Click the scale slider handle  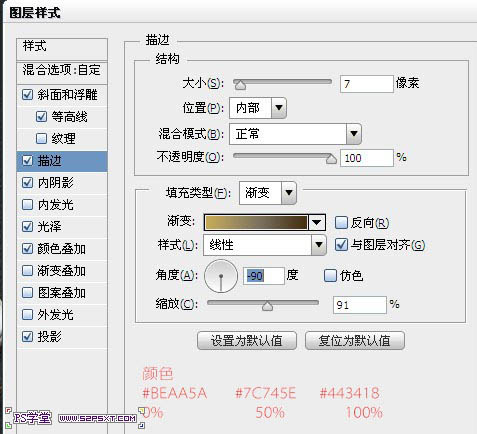[267, 305]
